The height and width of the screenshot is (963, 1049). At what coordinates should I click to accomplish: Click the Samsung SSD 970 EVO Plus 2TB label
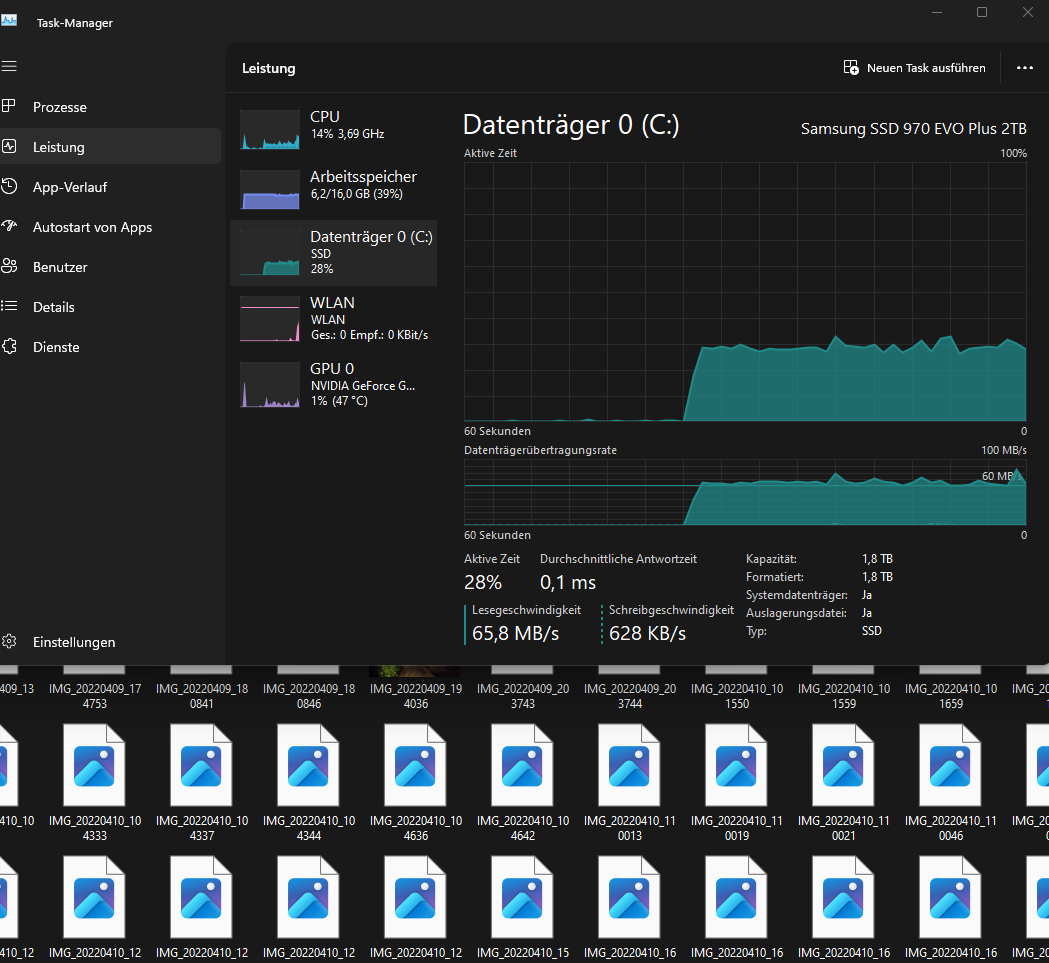tap(913, 128)
